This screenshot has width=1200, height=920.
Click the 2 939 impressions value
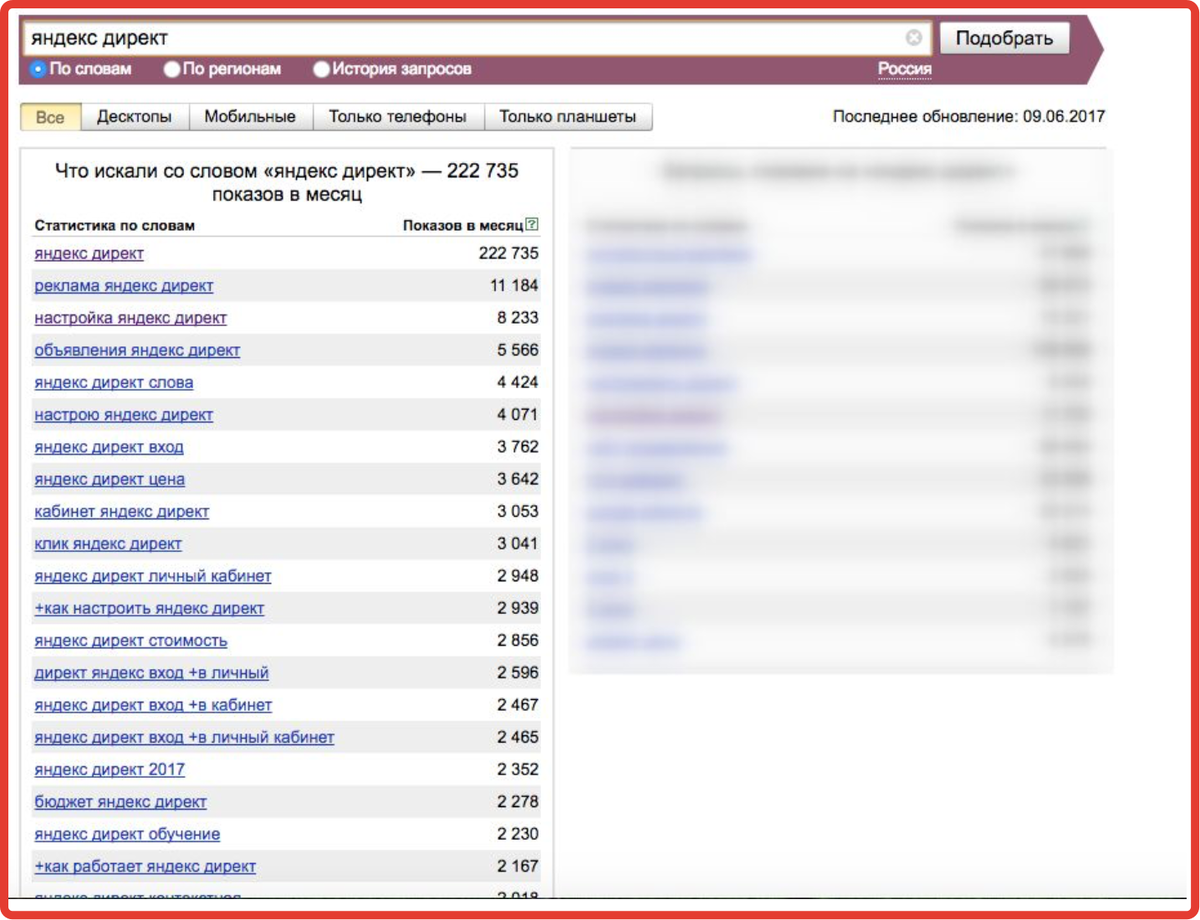coord(518,608)
